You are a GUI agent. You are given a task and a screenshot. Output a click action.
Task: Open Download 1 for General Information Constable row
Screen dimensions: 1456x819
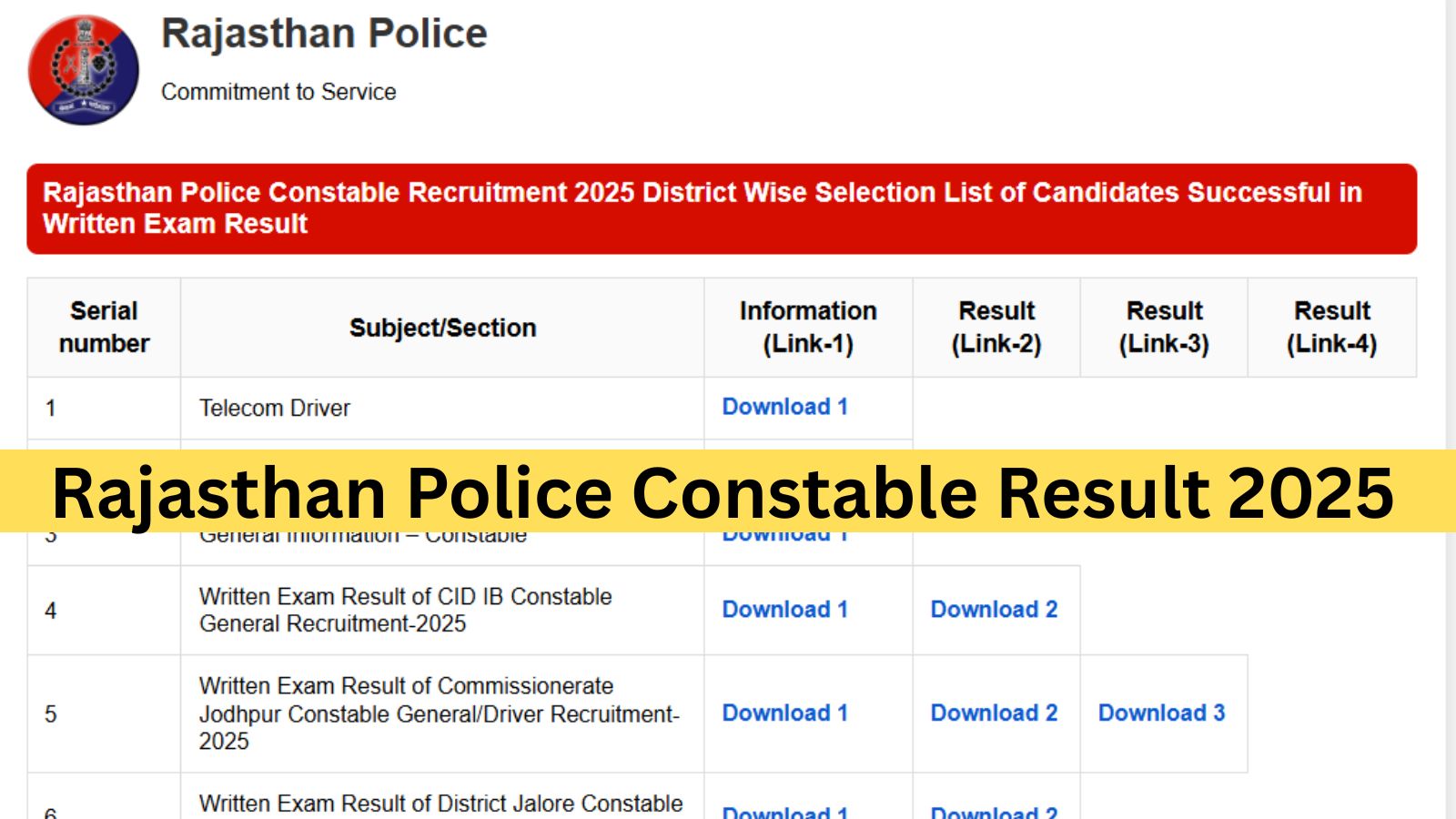[x=784, y=534]
